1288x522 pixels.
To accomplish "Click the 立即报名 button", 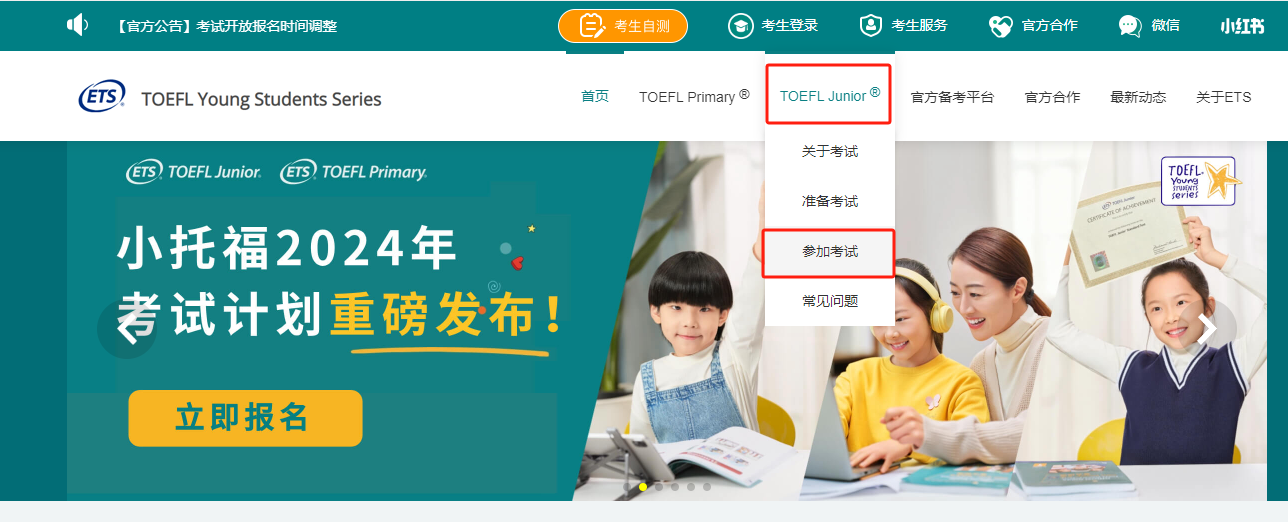I will pos(245,418).
